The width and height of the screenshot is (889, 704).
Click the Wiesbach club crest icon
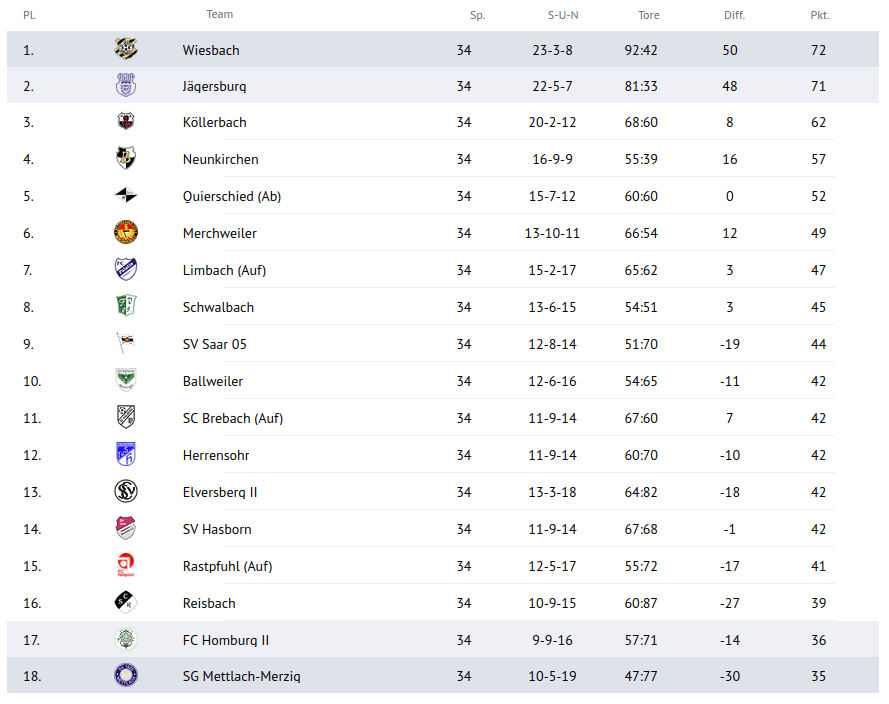point(126,49)
